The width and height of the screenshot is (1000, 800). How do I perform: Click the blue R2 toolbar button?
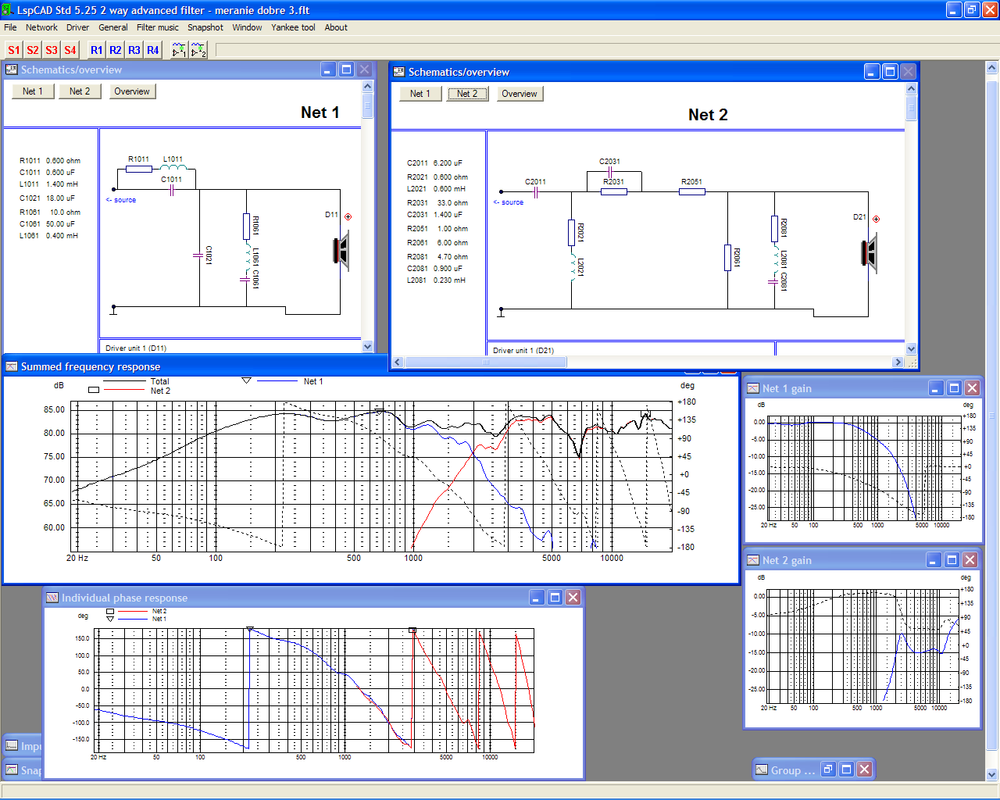115,50
